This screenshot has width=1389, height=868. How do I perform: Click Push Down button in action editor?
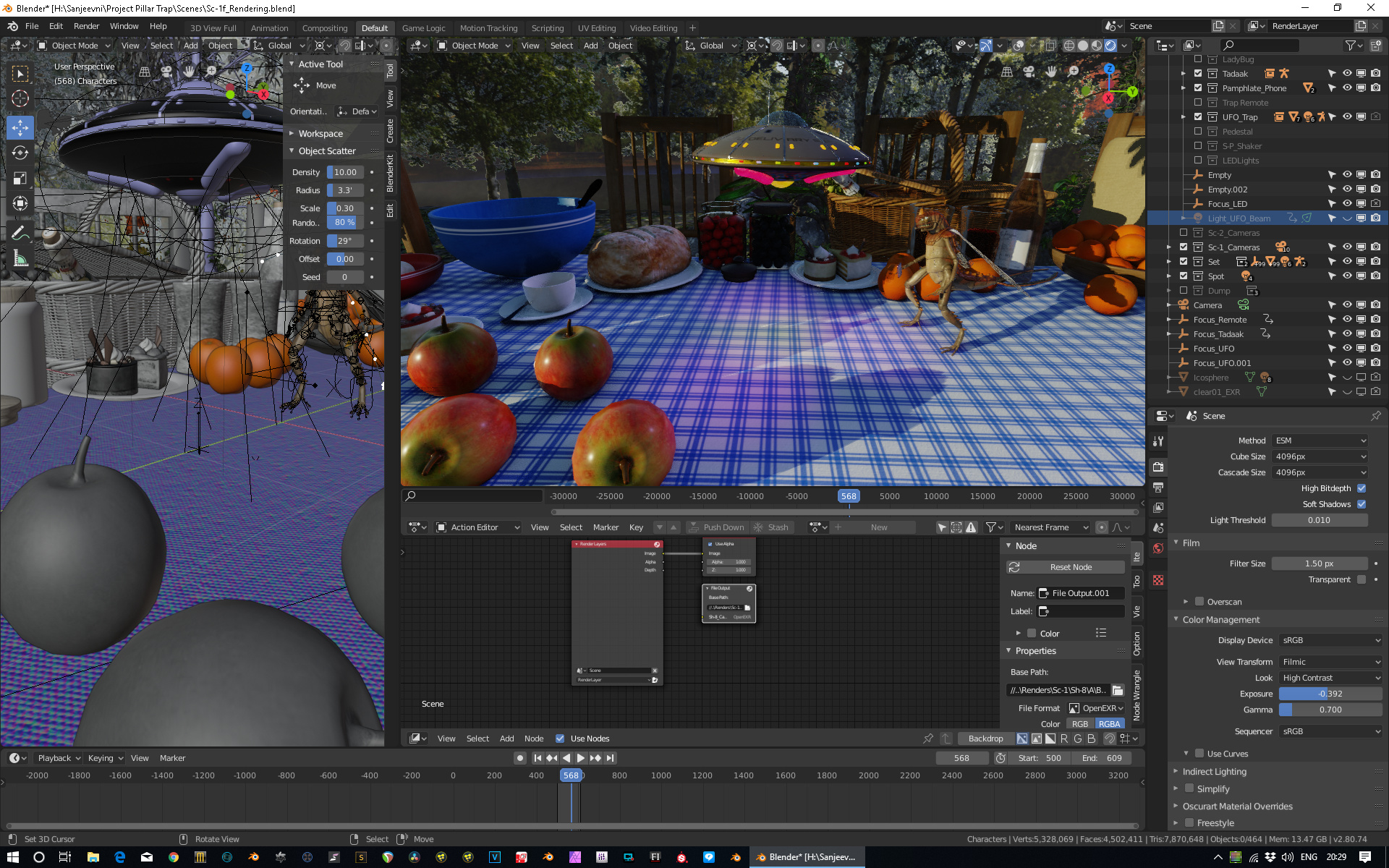[x=715, y=527]
